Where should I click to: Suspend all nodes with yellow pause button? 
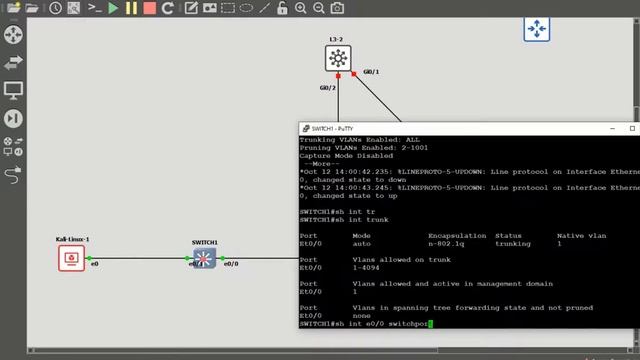coord(131,8)
